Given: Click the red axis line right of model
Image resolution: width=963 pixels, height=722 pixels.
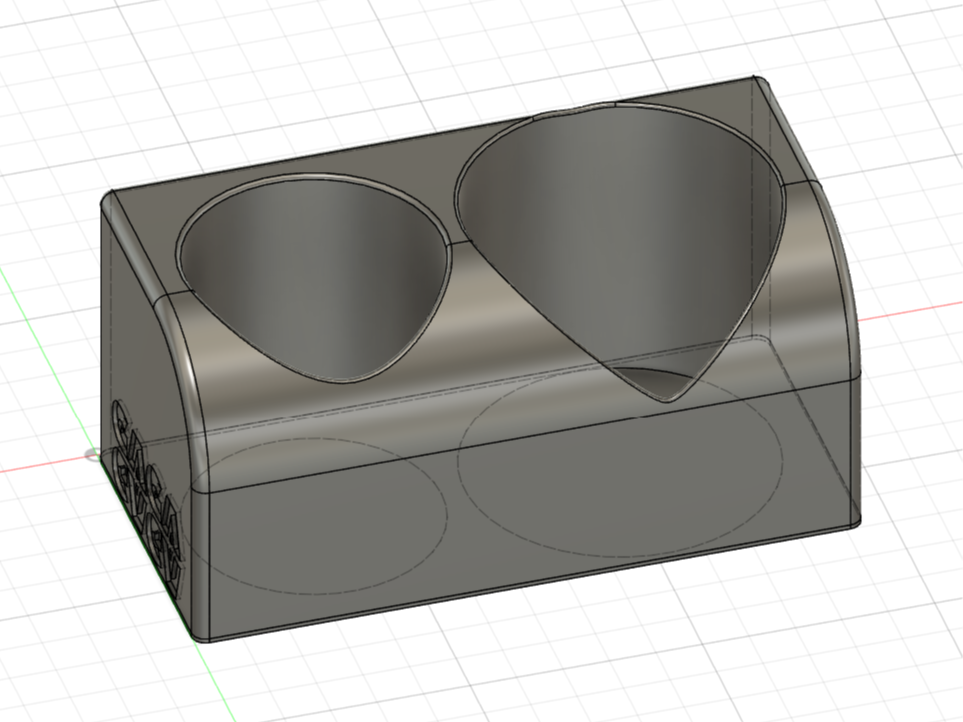Looking at the screenshot, I should click(909, 311).
